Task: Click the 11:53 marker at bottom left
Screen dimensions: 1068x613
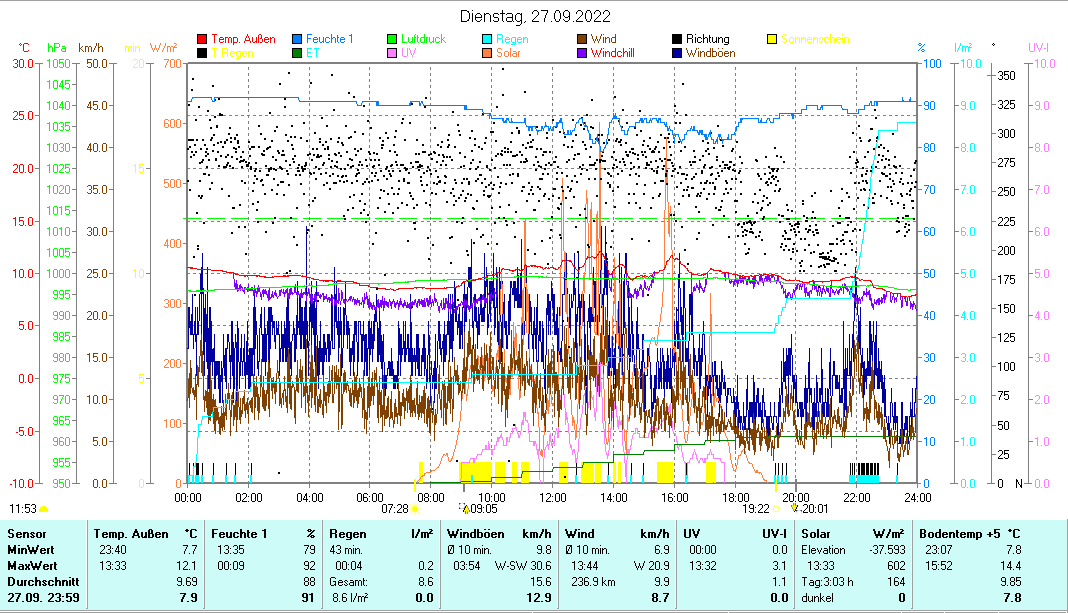Action: (x=22, y=508)
